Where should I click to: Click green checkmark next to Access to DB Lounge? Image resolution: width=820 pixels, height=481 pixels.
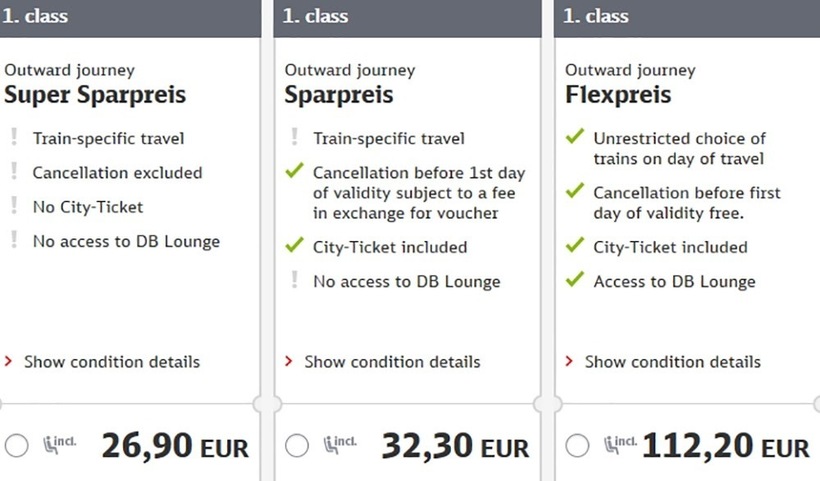point(574,281)
